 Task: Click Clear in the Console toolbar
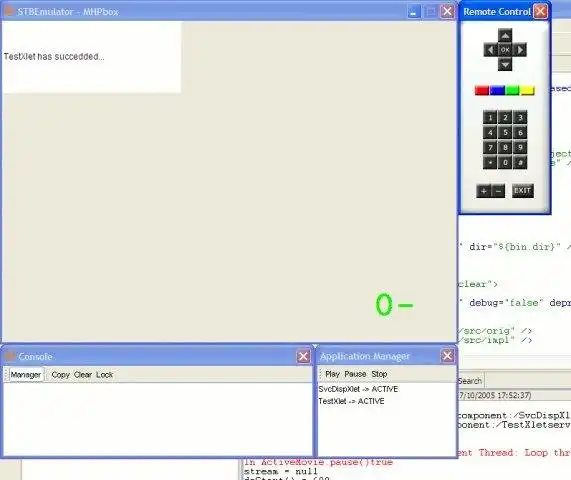(83, 375)
